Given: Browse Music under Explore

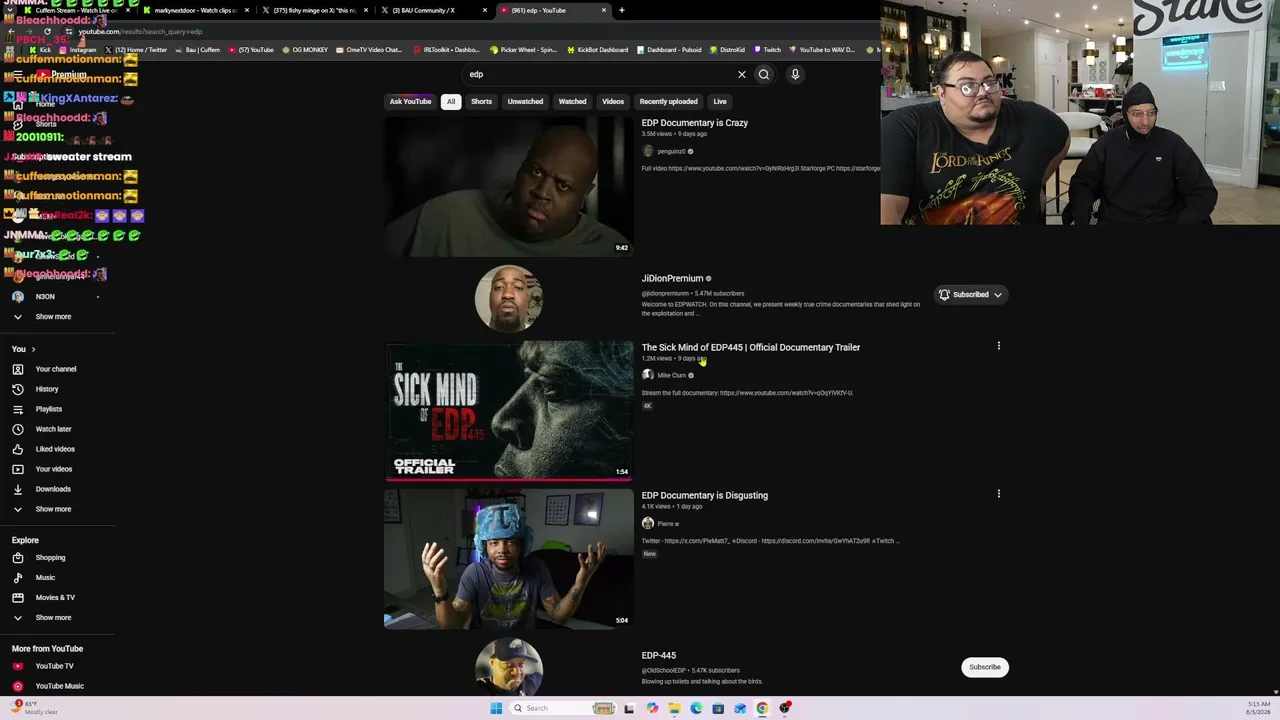Looking at the screenshot, I should [45, 578].
